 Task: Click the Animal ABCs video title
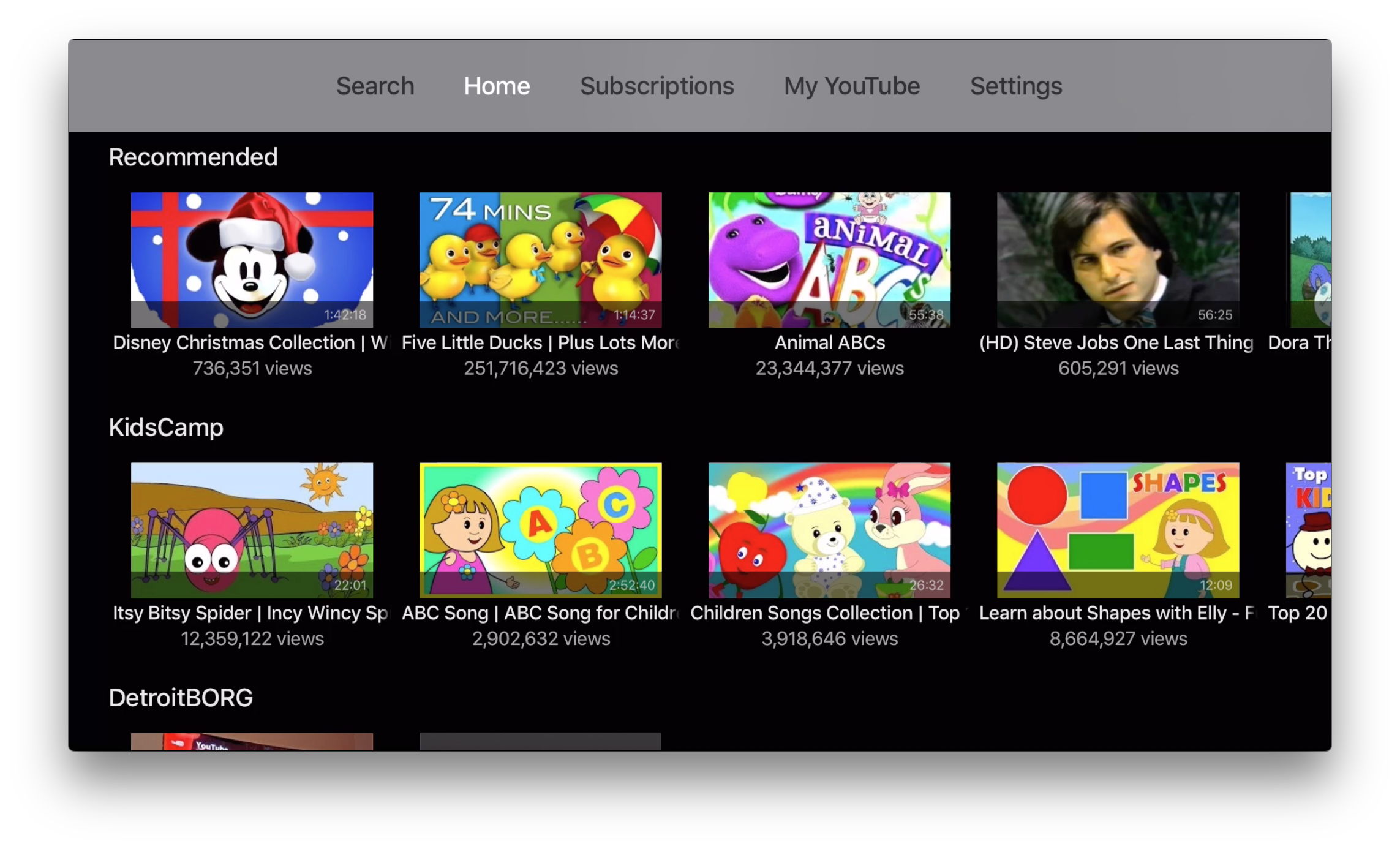pos(829,342)
